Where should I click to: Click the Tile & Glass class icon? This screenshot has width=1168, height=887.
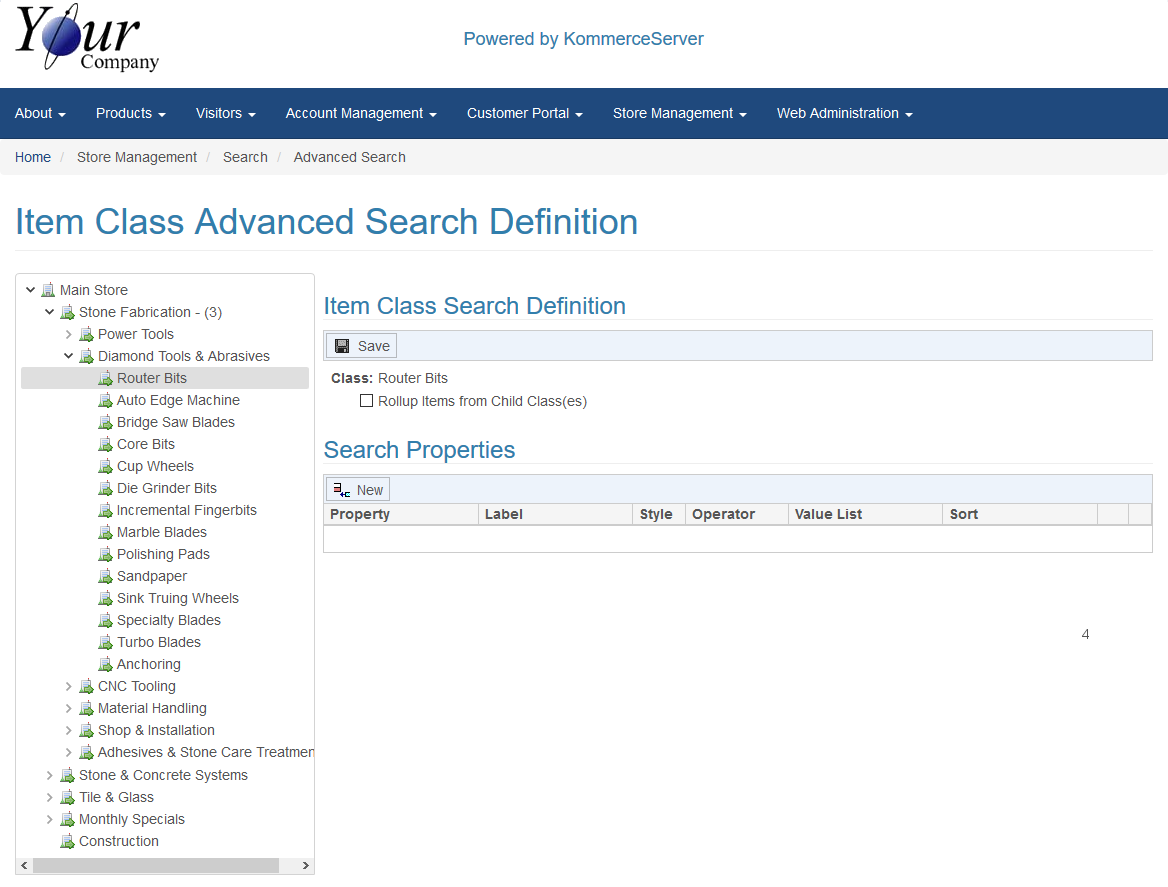tap(67, 797)
